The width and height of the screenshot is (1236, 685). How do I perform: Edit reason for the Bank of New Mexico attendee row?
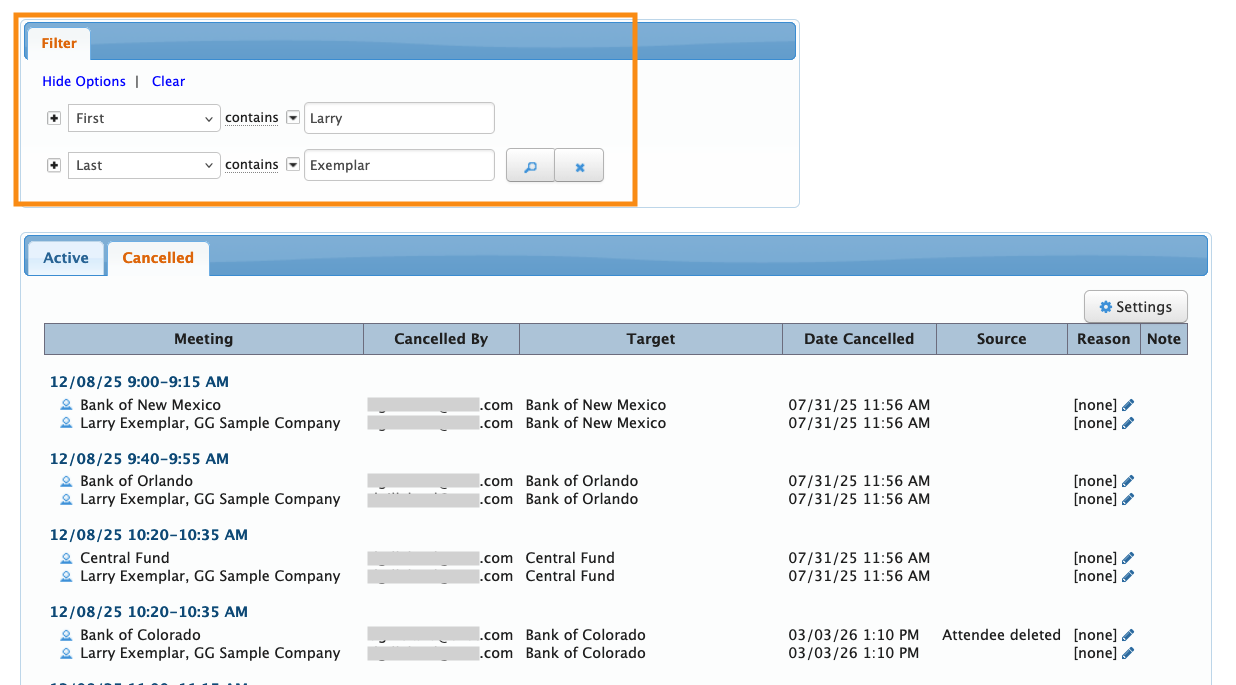tap(1128, 405)
